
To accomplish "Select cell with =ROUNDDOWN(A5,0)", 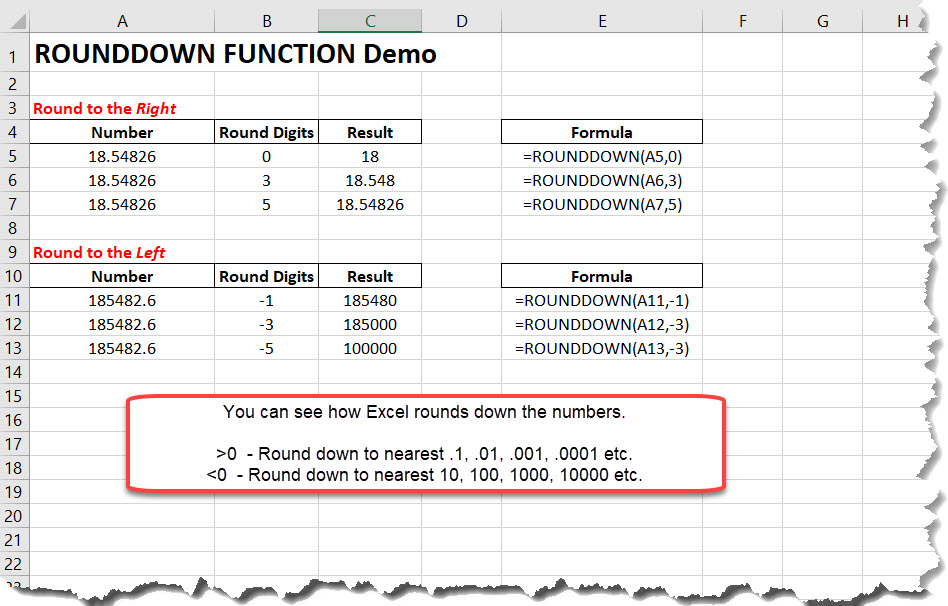I will pos(602,156).
